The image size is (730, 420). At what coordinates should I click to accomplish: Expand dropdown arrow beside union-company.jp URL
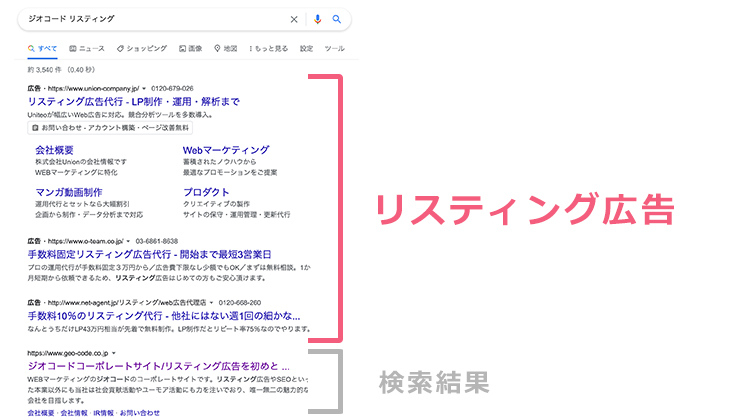pos(143,88)
